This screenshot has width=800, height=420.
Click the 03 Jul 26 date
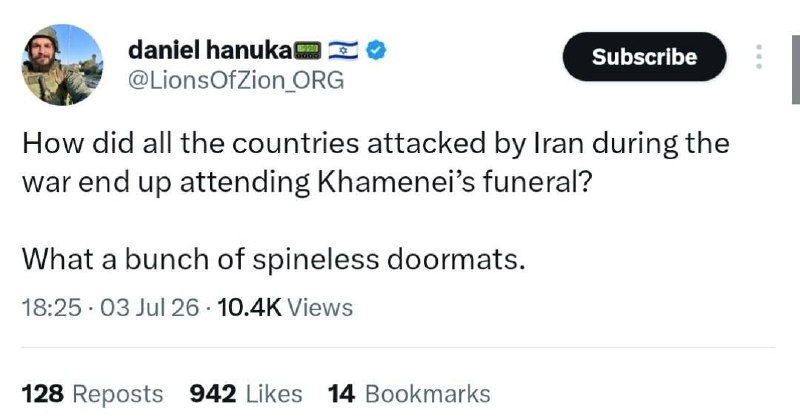(x=149, y=307)
